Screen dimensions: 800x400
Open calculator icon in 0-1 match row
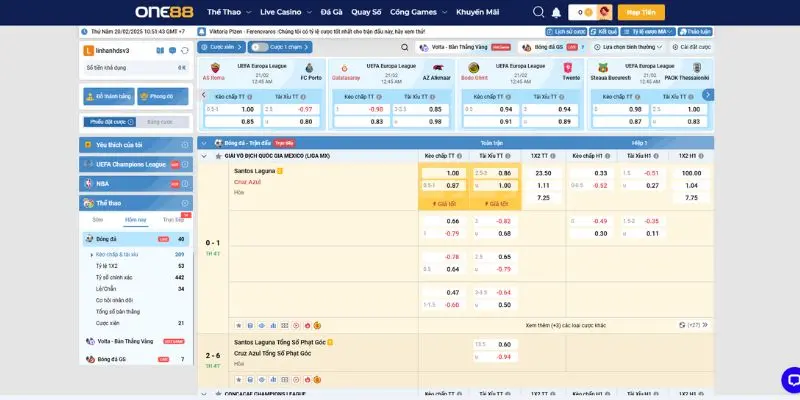click(x=250, y=325)
